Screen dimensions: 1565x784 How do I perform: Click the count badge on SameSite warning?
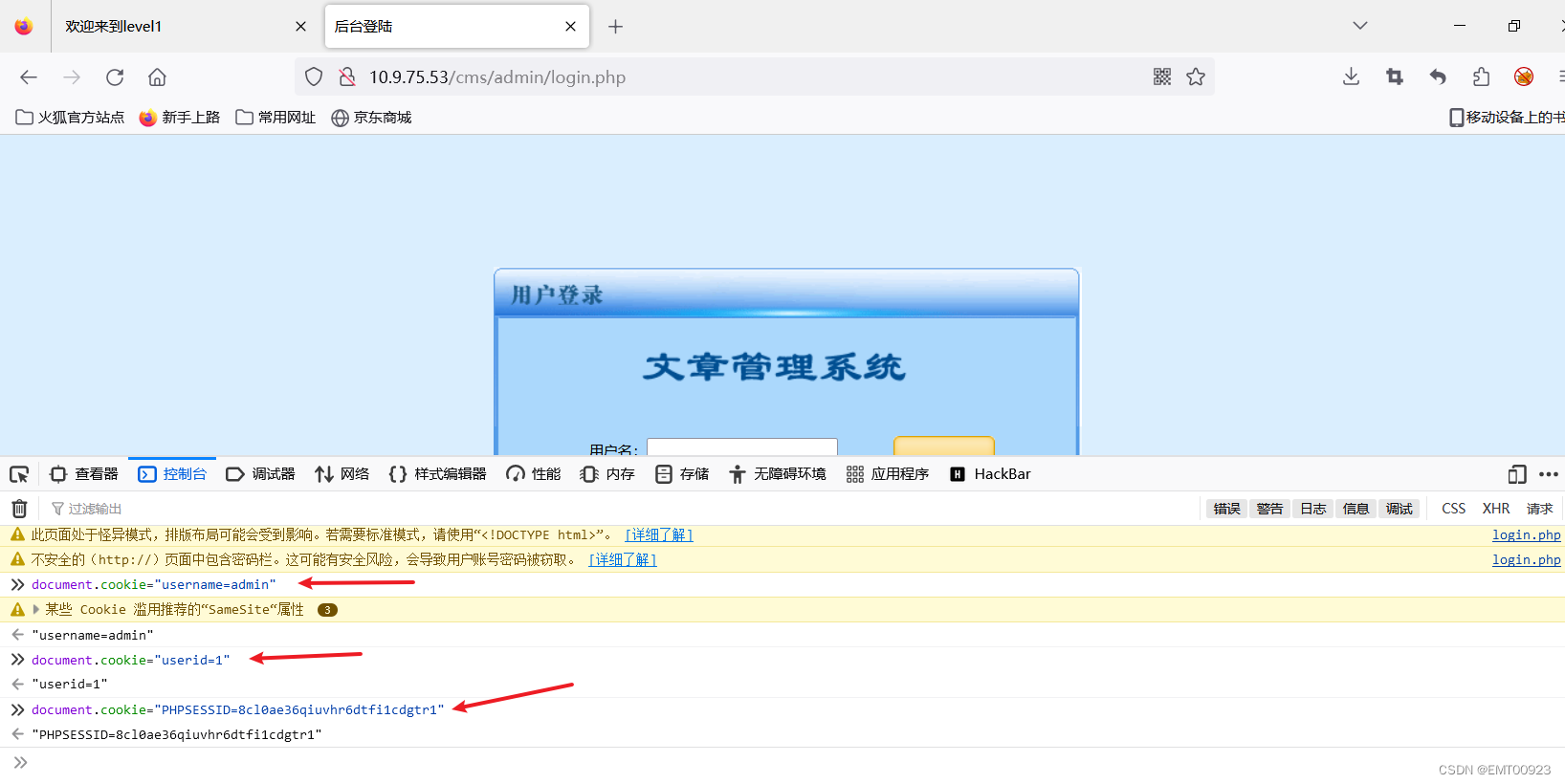(327, 610)
